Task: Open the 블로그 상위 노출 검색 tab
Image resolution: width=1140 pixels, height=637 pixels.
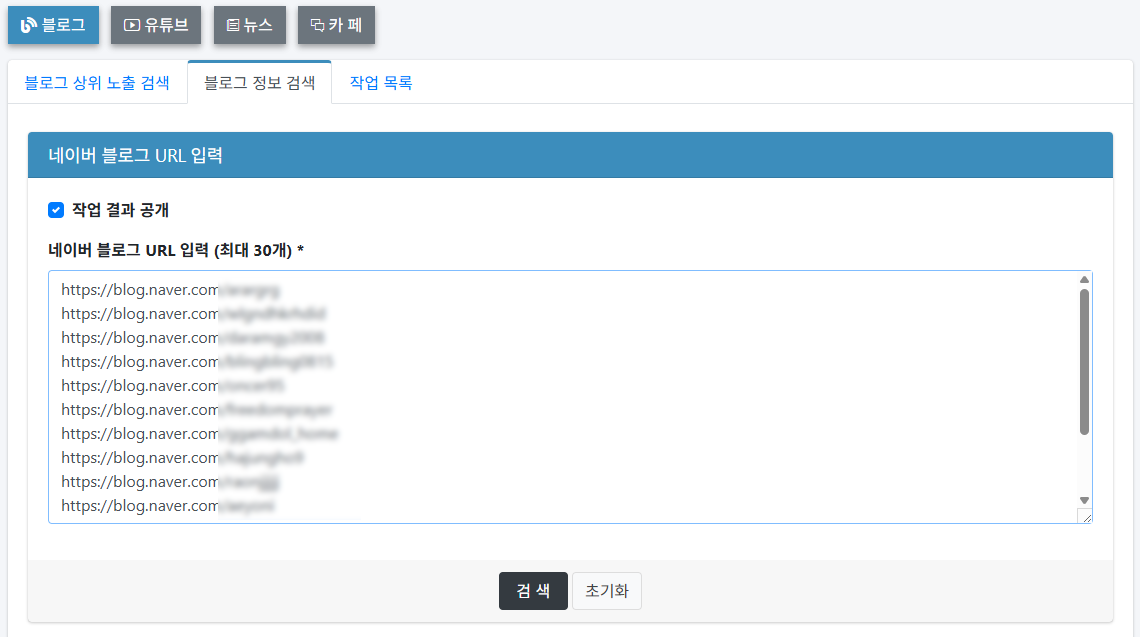Action: (x=97, y=84)
